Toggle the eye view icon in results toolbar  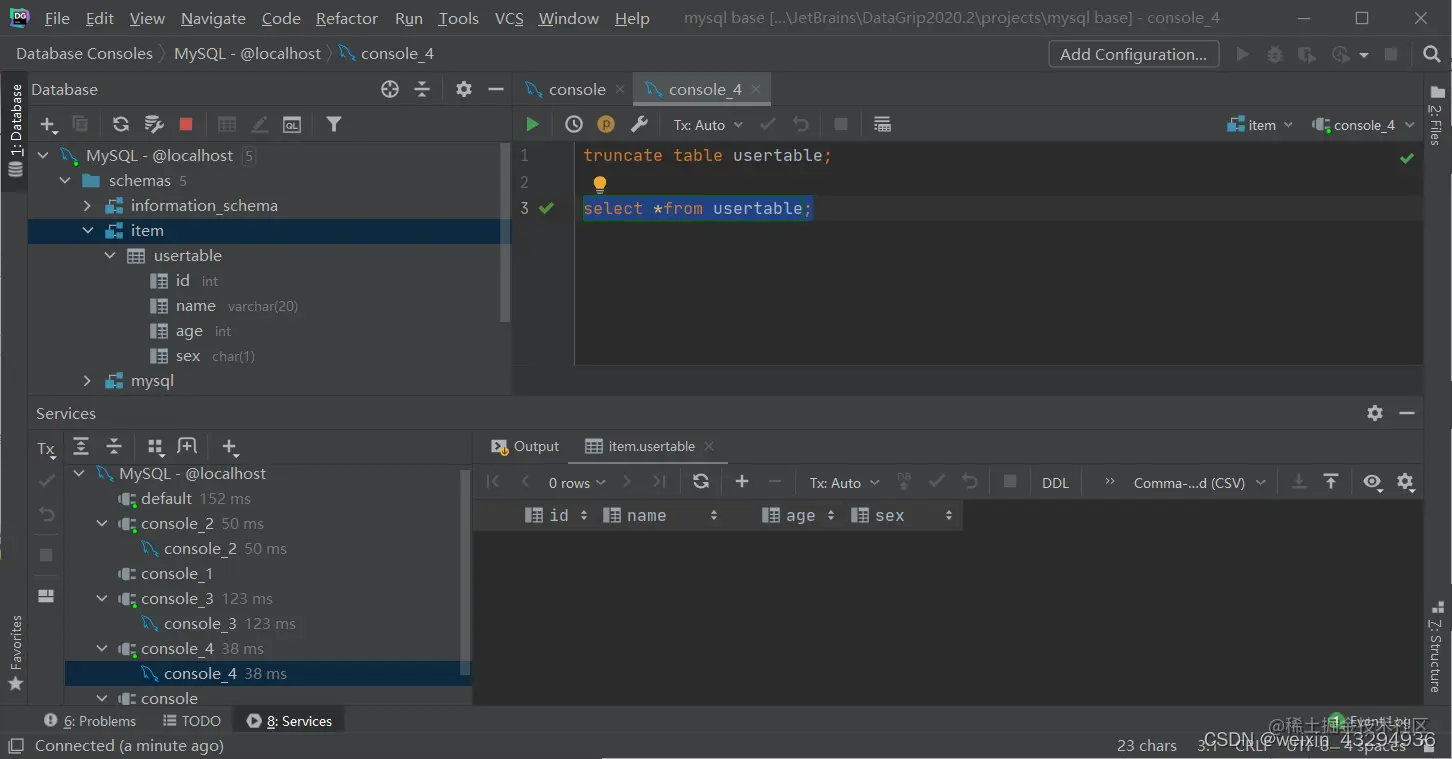(x=1372, y=482)
